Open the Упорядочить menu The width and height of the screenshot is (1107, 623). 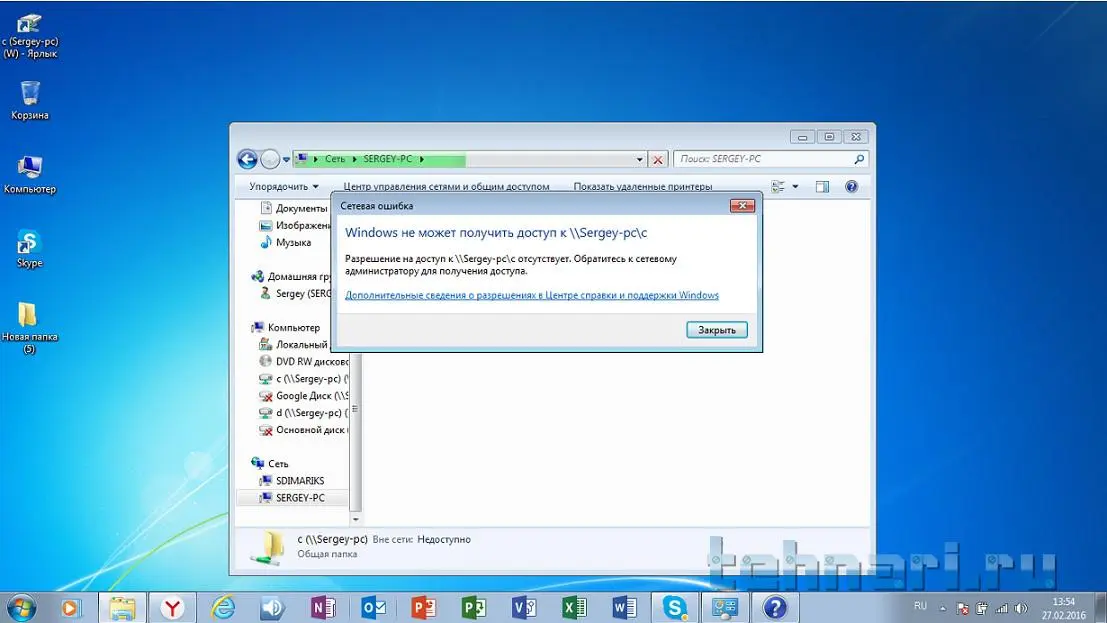pyautogui.click(x=284, y=186)
